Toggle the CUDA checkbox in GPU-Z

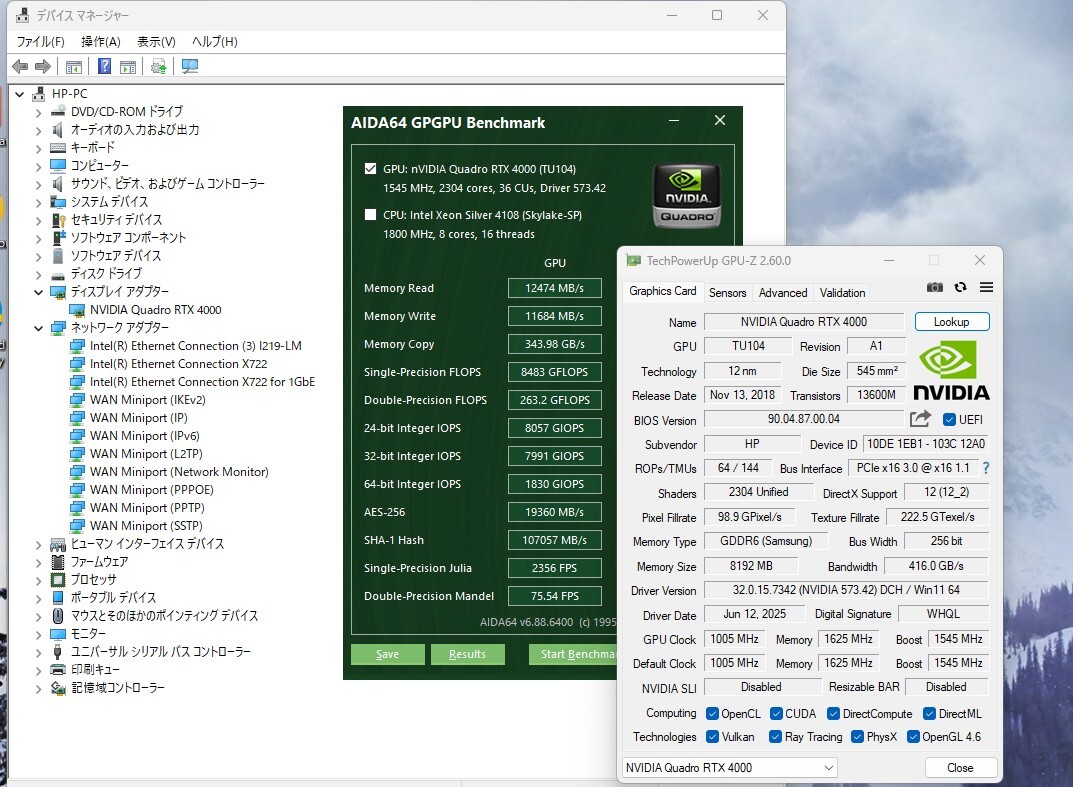click(x=776, y=714)
